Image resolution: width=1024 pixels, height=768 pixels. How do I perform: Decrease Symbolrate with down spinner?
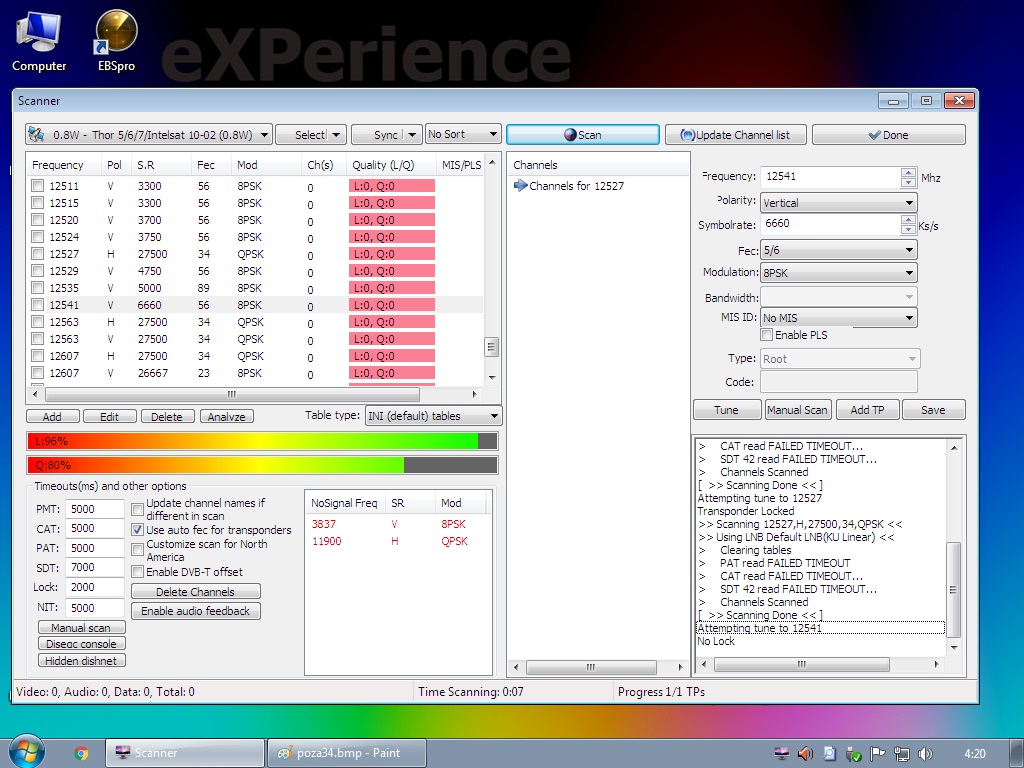coord(908,229)
